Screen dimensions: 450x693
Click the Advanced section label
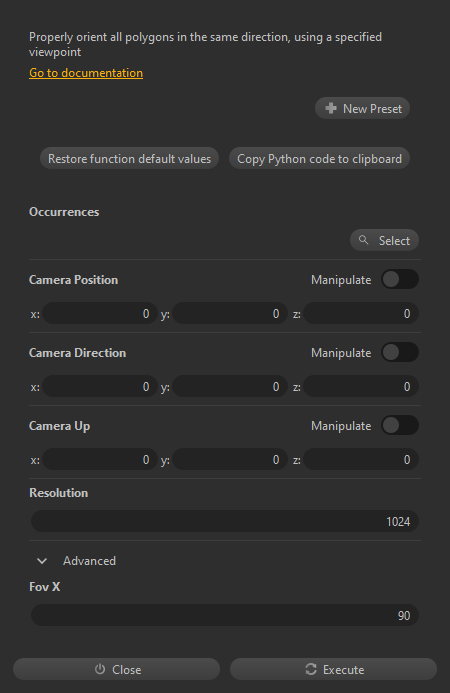click(x=89, y=561)
